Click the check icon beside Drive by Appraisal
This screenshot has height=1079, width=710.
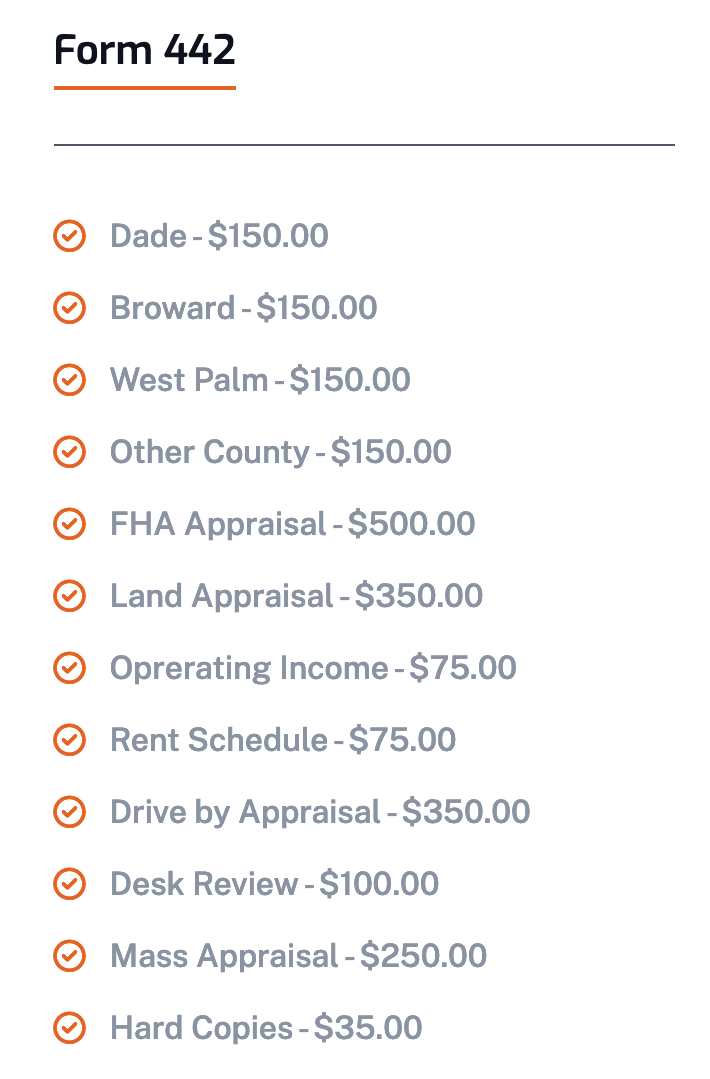pyautogui.click(x=69, y=812)
